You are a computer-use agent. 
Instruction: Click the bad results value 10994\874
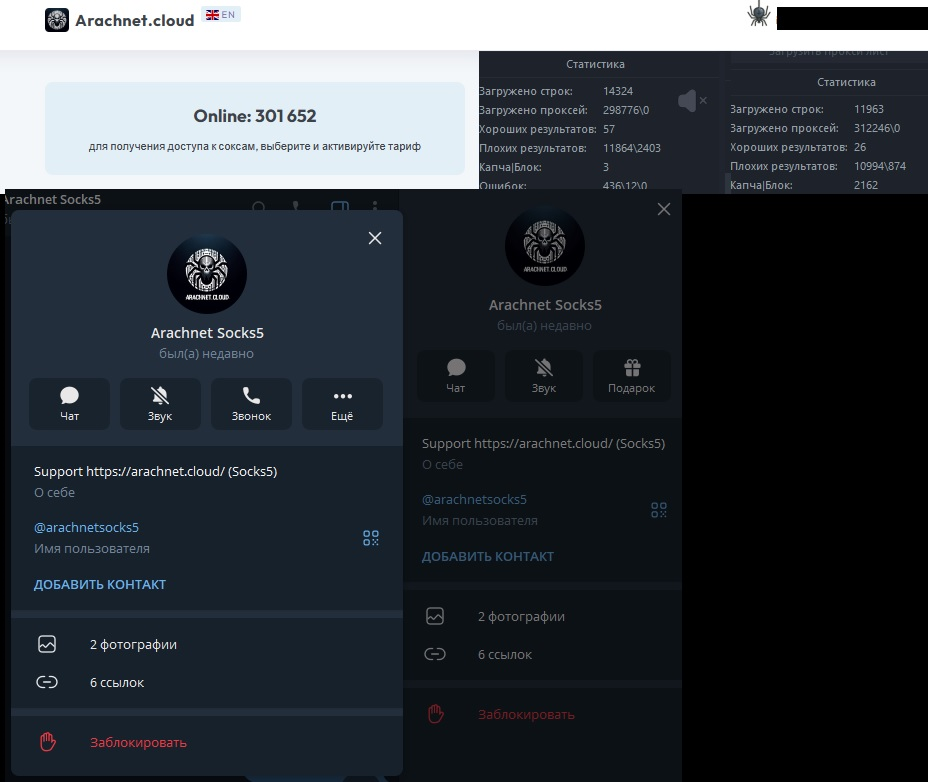[879, 166]
